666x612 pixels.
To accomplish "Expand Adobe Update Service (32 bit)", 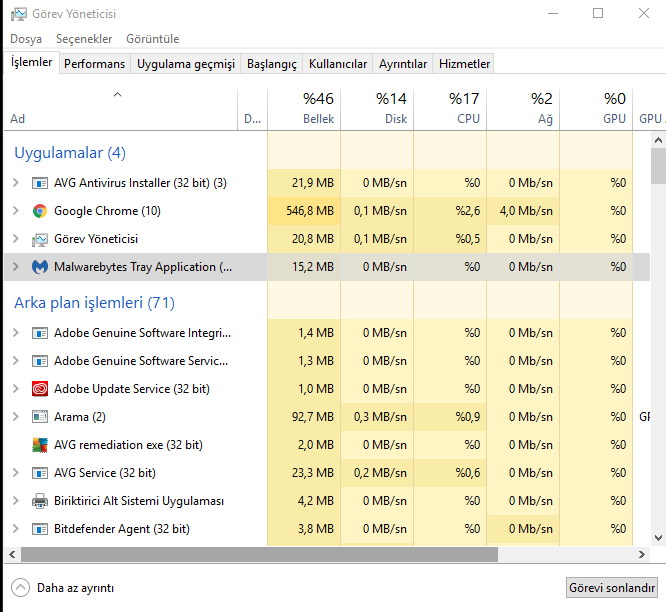I will click(x=16, y=389).
